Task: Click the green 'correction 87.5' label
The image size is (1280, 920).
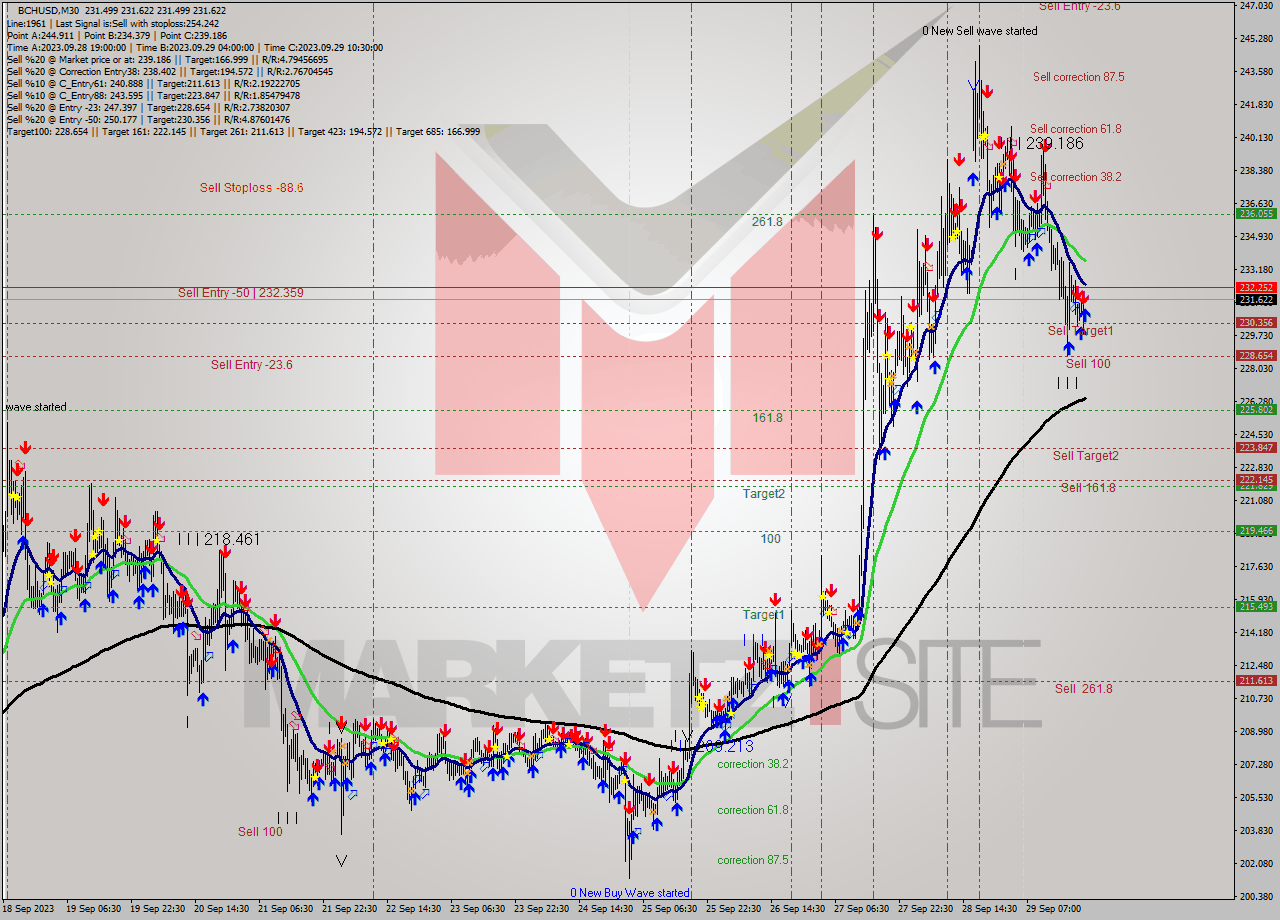Action: pyautogui.click(x=754, y=860)
